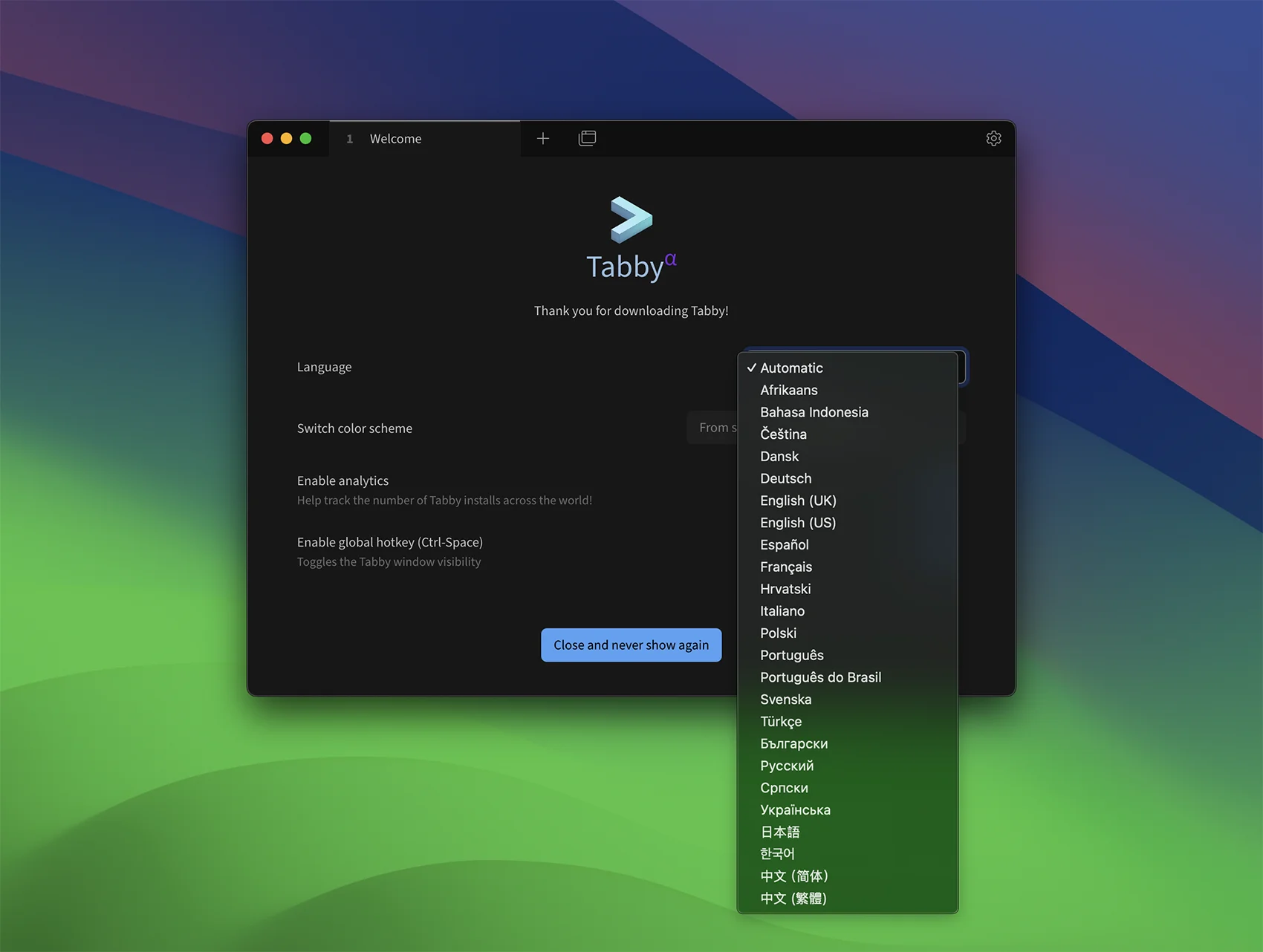The width and height of the screenshot is (1263, 952).
Task: Select Български in the language list
Action: pyautogui.click(x=848, y=743)
